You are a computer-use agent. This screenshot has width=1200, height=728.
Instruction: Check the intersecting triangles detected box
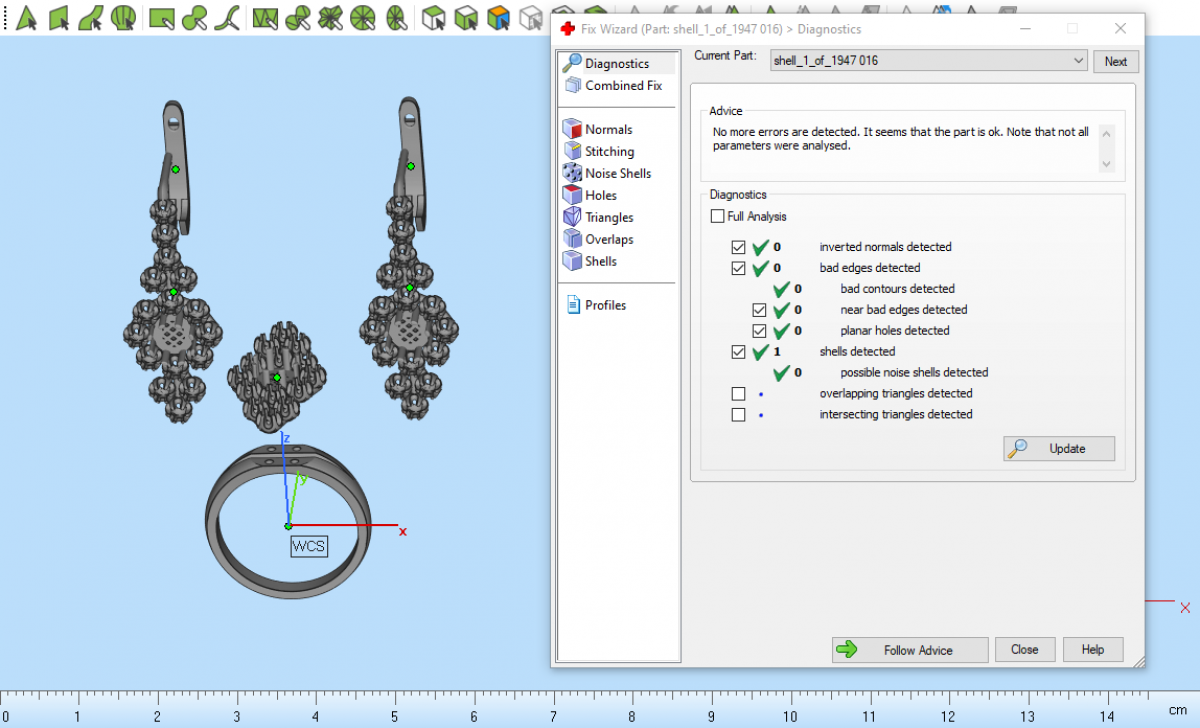tap(739, 414)
